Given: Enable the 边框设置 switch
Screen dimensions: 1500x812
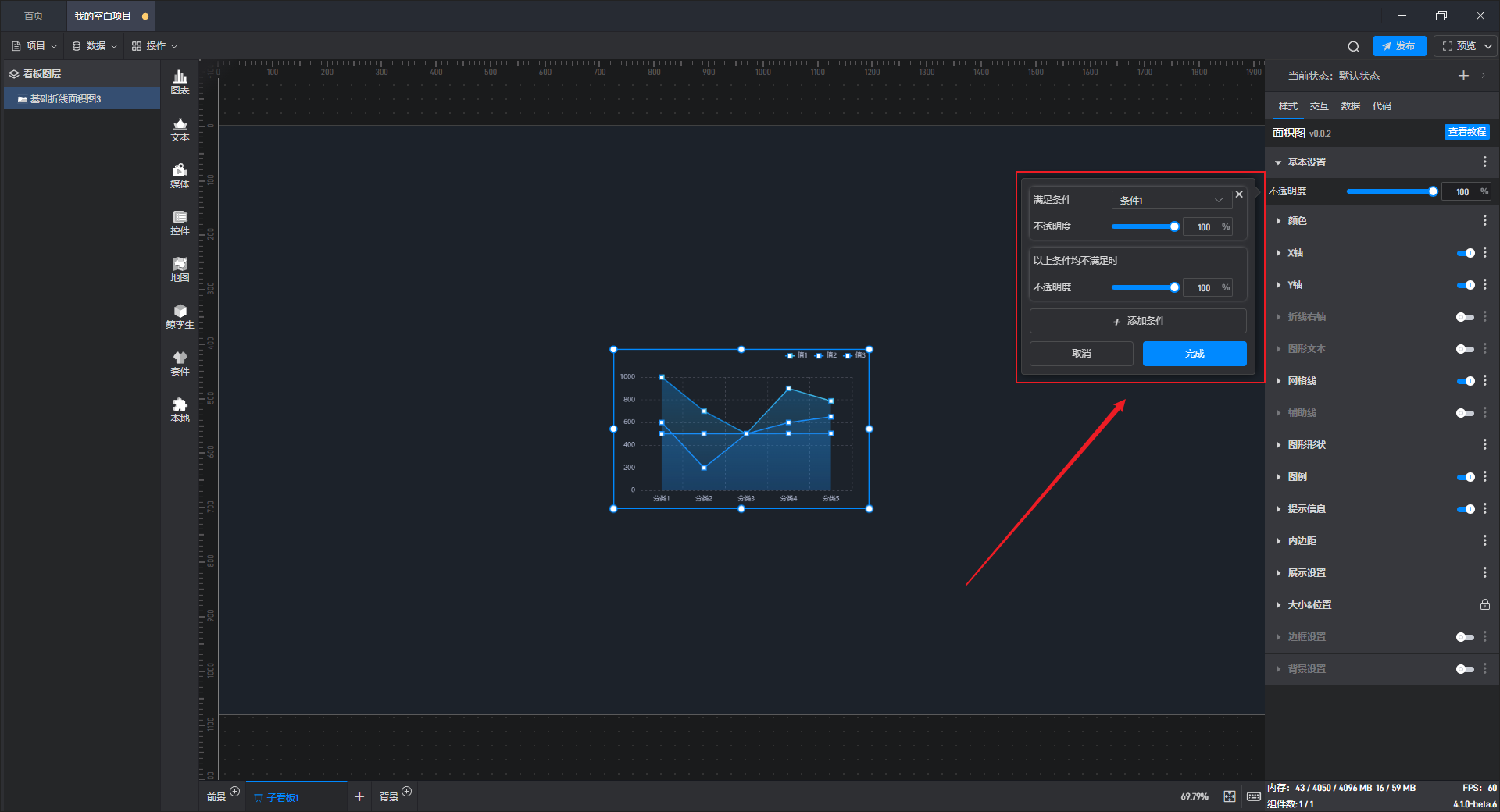Looking at the screenshot, I should click(1466, 637).
